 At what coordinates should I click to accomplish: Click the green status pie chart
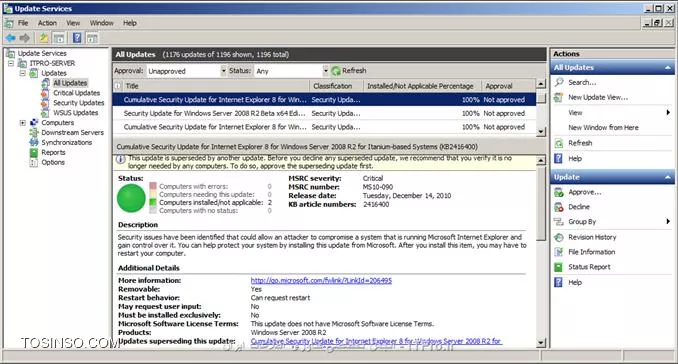[131, 198]
